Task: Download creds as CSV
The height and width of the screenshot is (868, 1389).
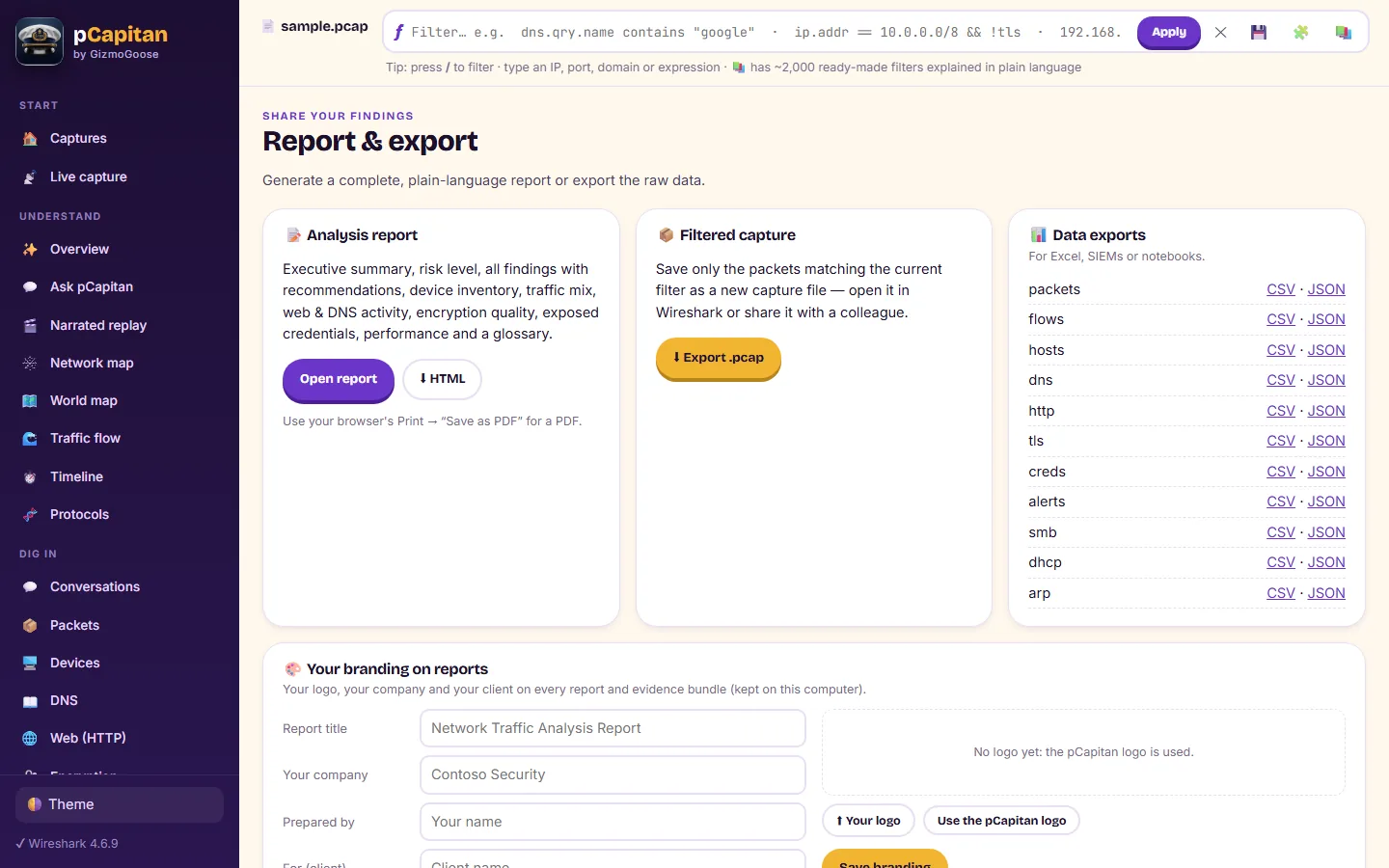Action: (1281, 472)
